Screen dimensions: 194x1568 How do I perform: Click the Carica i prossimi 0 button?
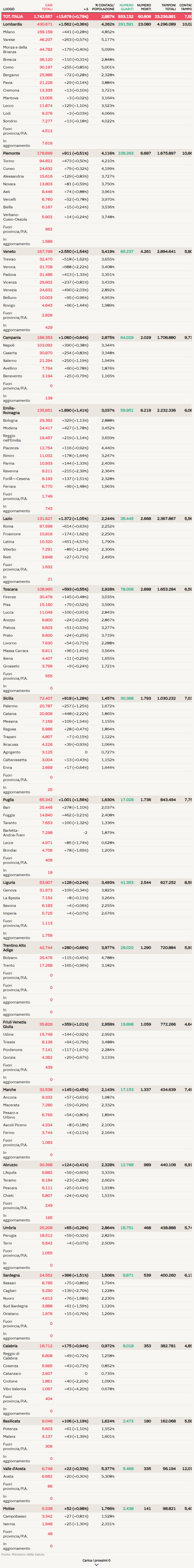click(97, 1560)
